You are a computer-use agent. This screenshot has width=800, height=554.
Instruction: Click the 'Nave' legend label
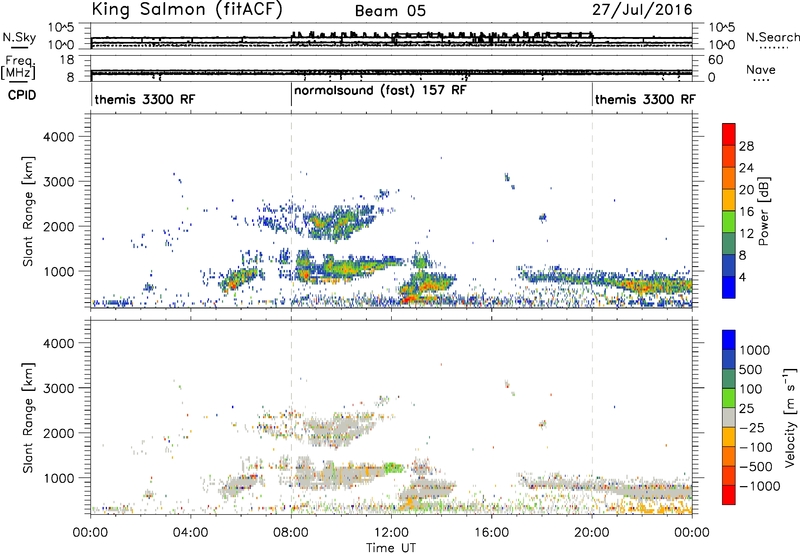(x=760, y=70)
